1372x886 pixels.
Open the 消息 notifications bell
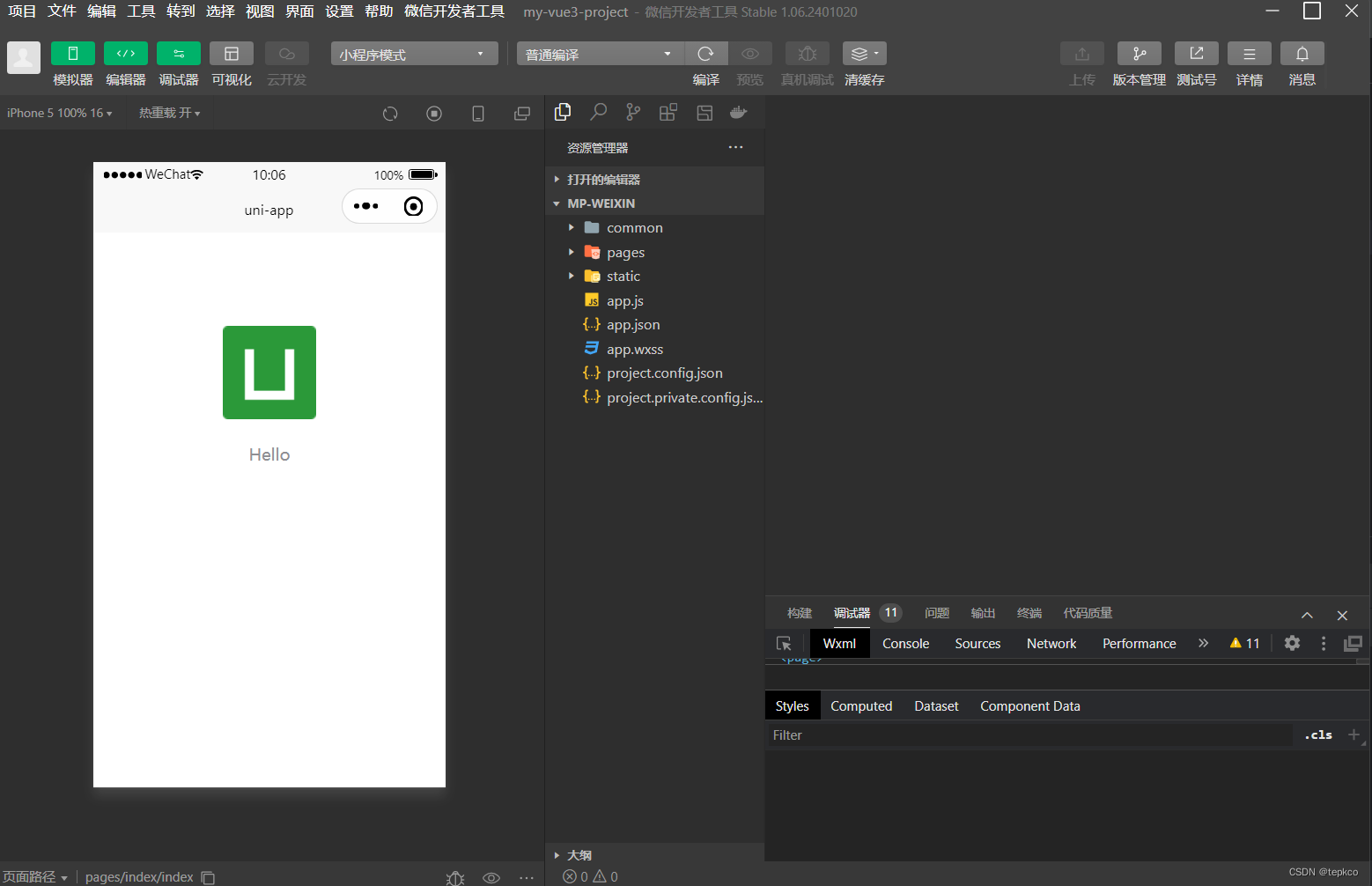[1302, 54]
